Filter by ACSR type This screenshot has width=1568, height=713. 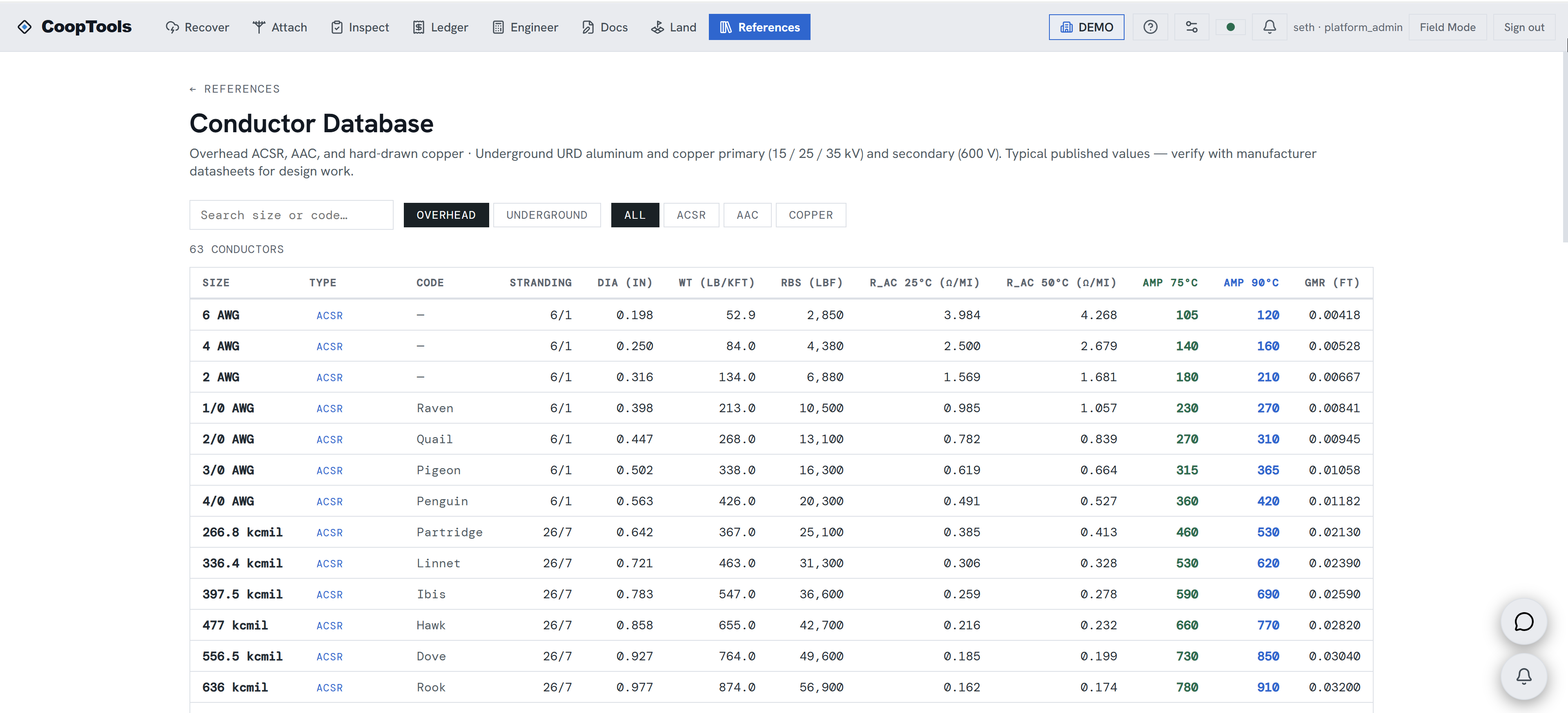(691, 215)
